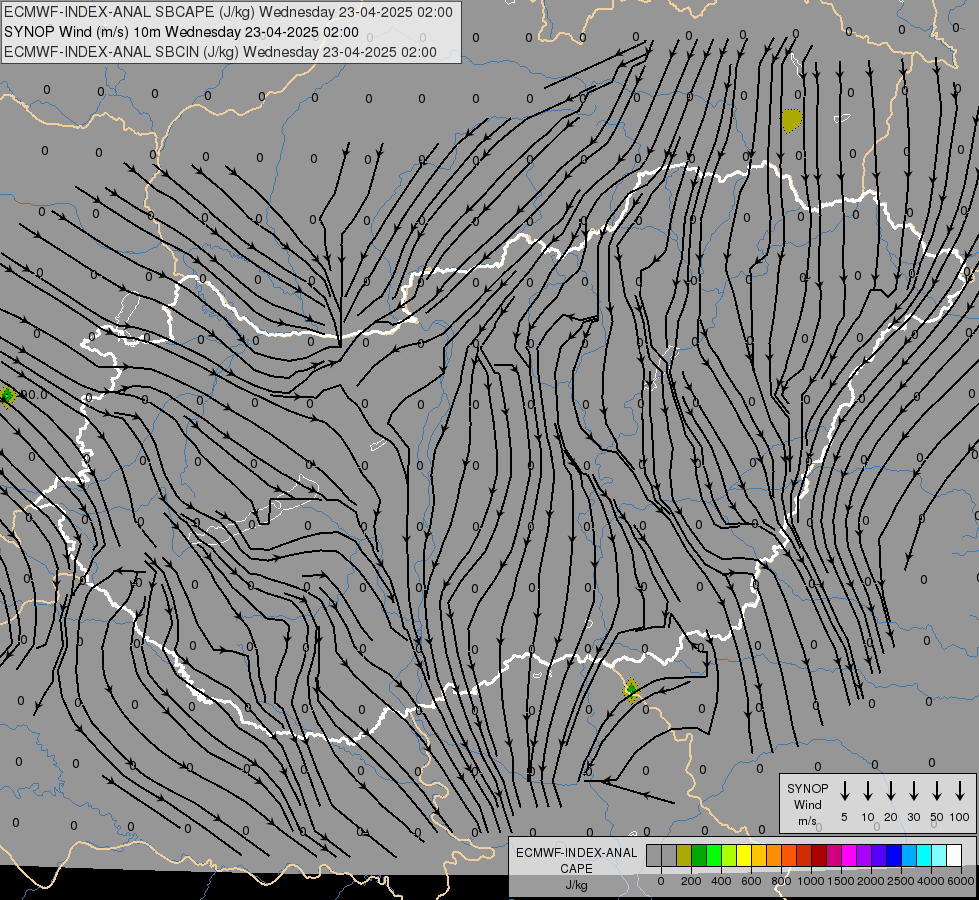The image size is (979, 900).
Task: Click the '6000' value on the CAPE scale
Action: point(961,881)
